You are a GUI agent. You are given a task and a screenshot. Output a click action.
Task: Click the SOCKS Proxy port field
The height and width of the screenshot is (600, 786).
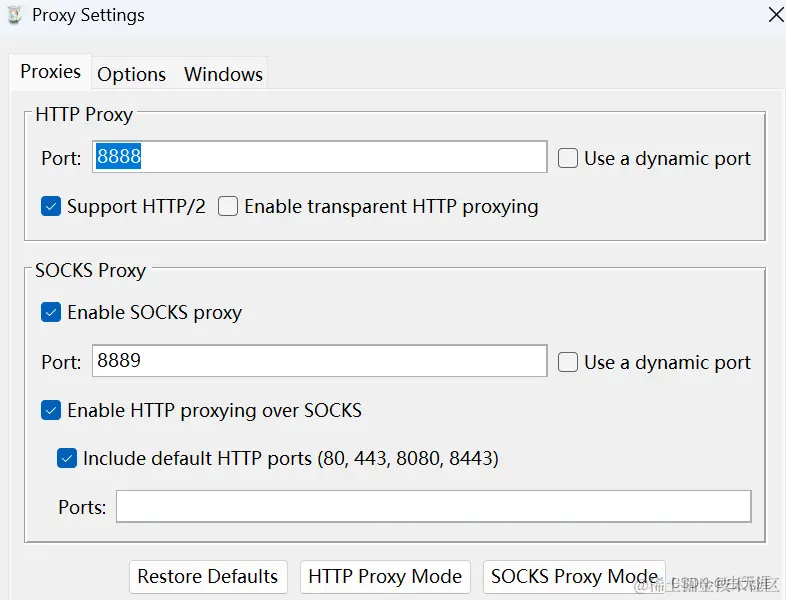pyautogui.click(x=319, y=360)
